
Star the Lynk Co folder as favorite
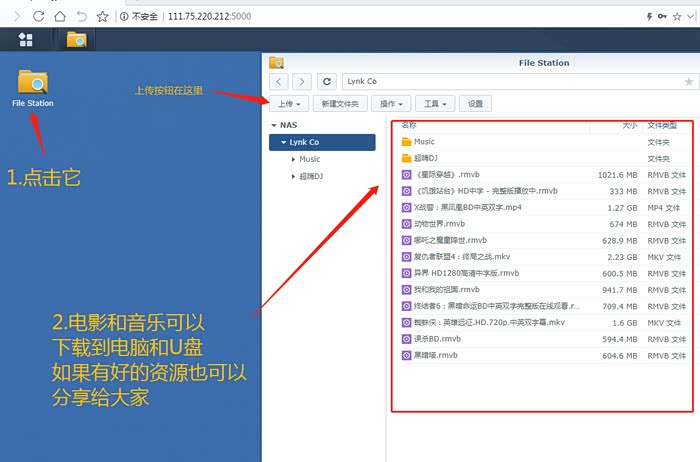click(688, 81)
